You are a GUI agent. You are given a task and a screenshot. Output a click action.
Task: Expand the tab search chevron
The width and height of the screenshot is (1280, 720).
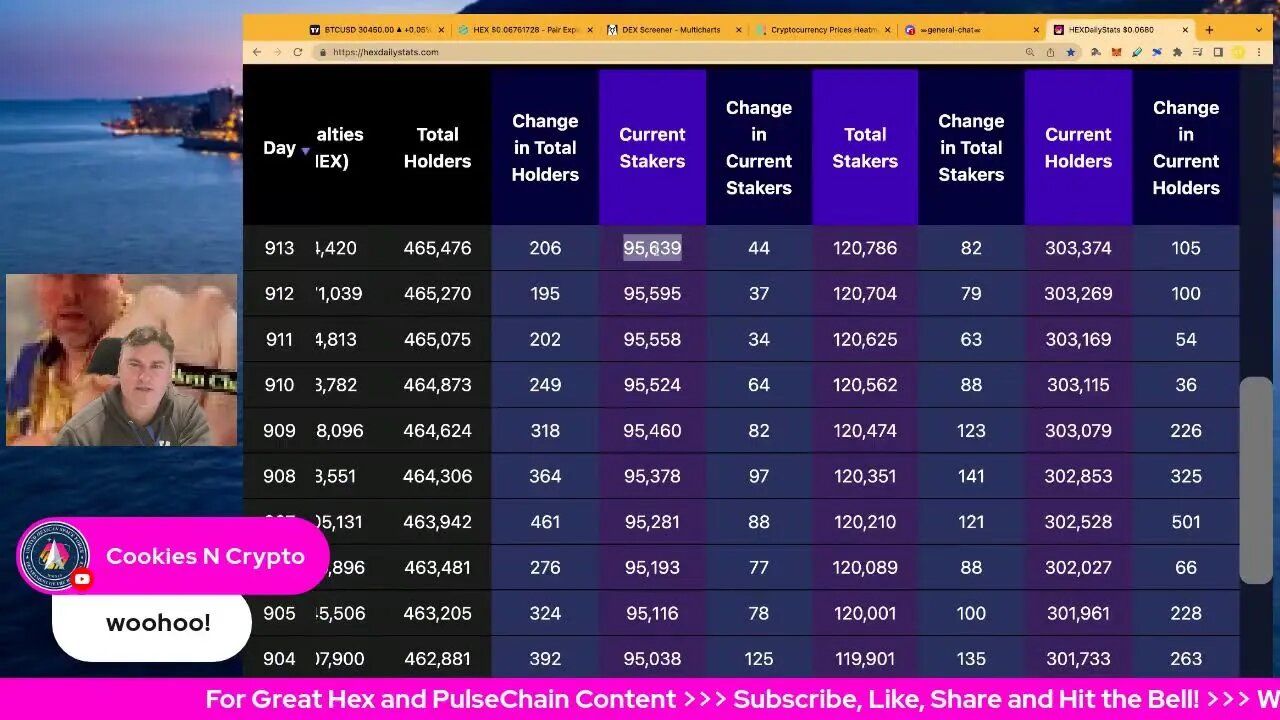[x=1259, y=30]
